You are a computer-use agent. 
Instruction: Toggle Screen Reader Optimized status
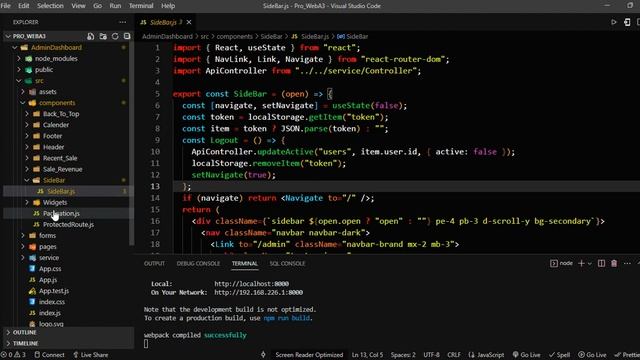pos(309,355)
